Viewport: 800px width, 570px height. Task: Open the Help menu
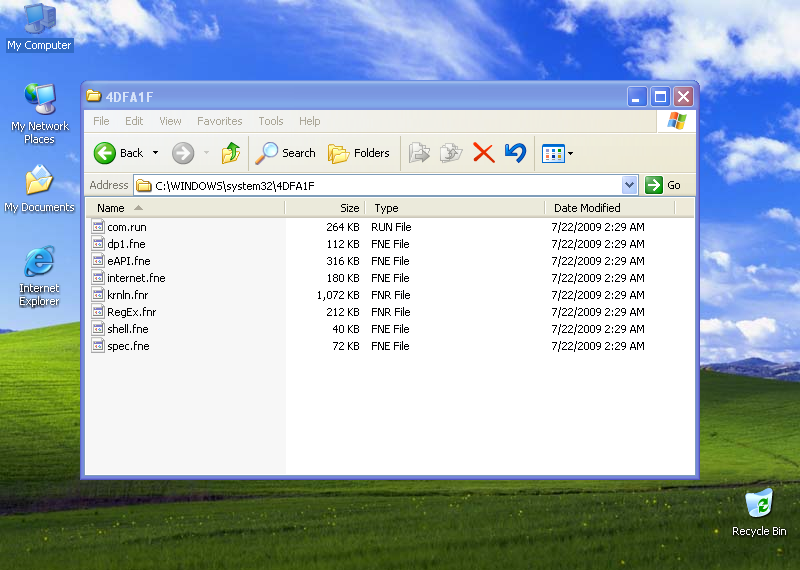(309, 121)
